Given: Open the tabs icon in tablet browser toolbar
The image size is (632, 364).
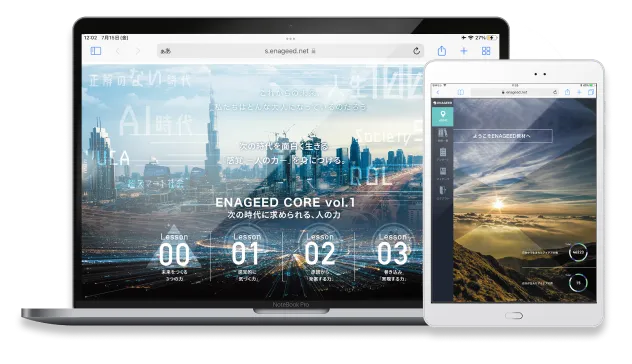Looking at the screenshot, I should tap(591, 92).
